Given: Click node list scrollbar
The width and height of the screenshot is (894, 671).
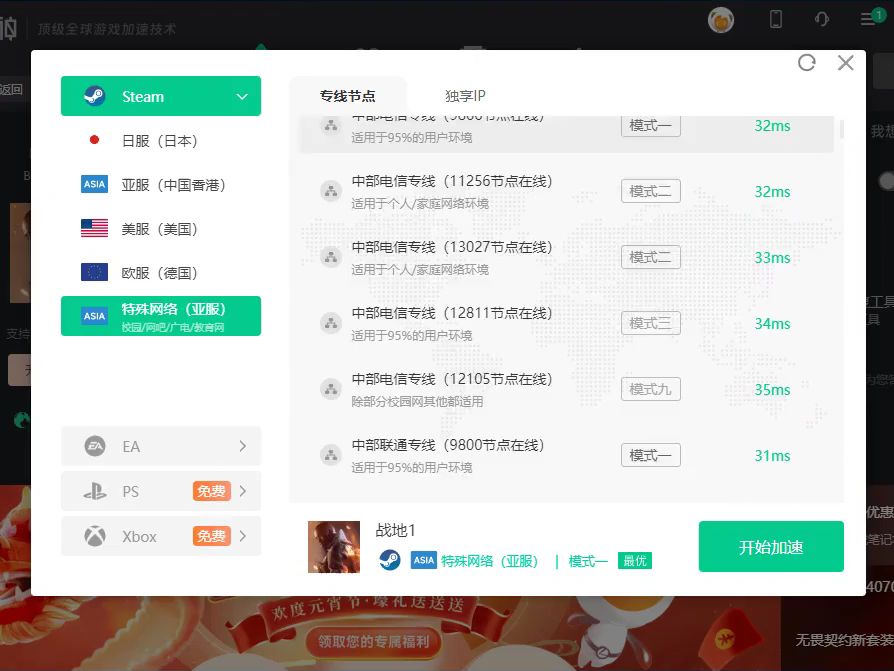Looking at the screenshot, I should tap(842, 128).
